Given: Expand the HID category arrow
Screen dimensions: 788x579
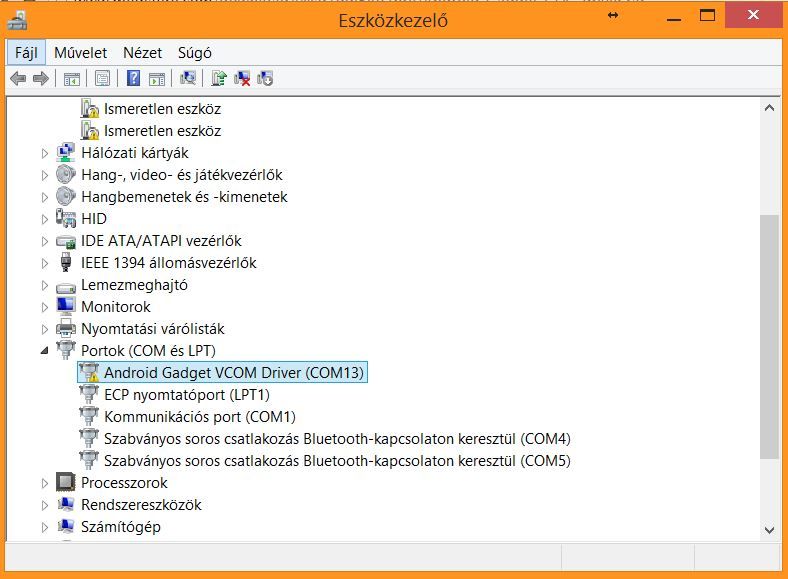Looking at the screenshot, I should 45,219.
